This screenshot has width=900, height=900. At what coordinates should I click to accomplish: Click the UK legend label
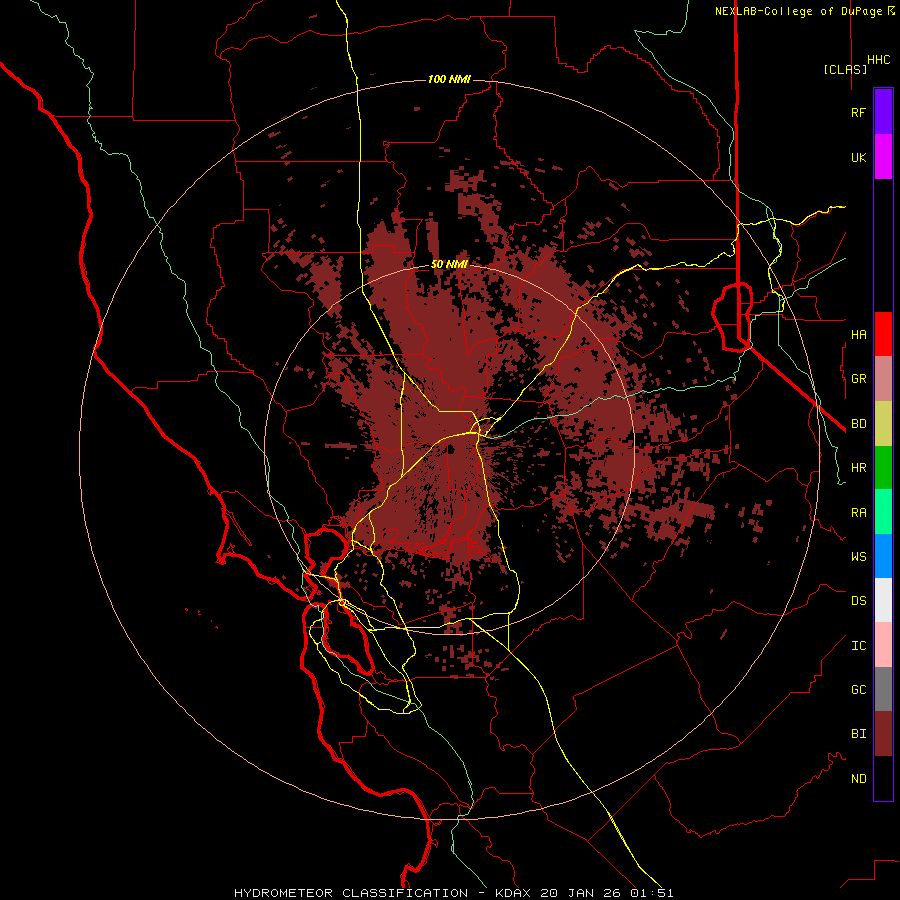point(858,158)
